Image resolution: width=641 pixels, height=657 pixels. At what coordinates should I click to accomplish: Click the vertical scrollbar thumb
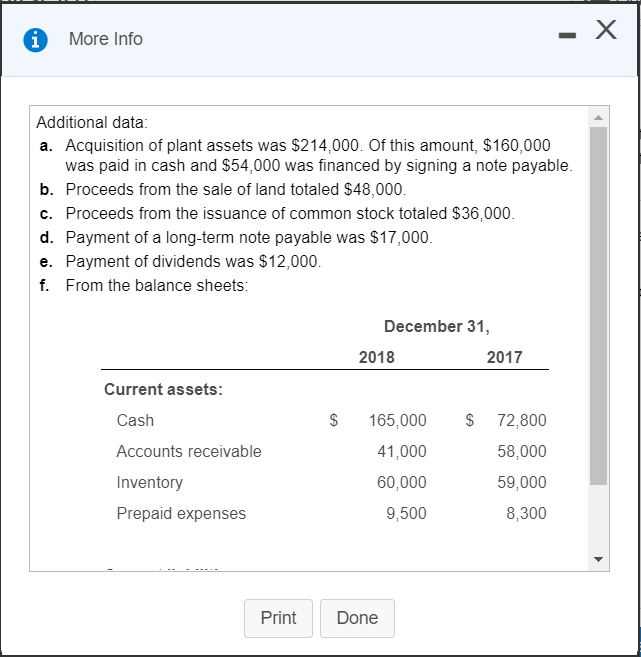(598, 306)
